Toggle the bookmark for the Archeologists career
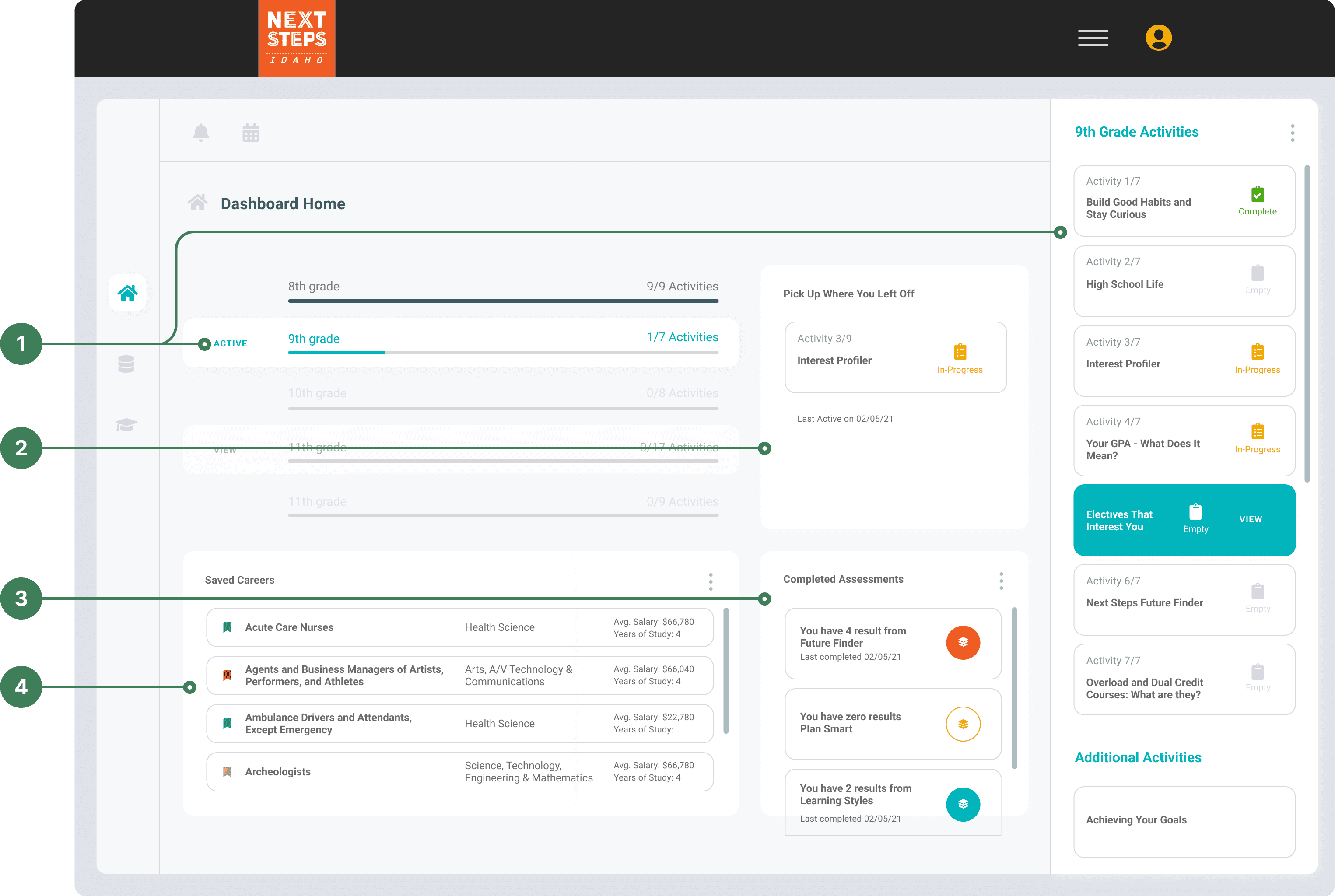 pyautogui.click(x=227, y=771)
